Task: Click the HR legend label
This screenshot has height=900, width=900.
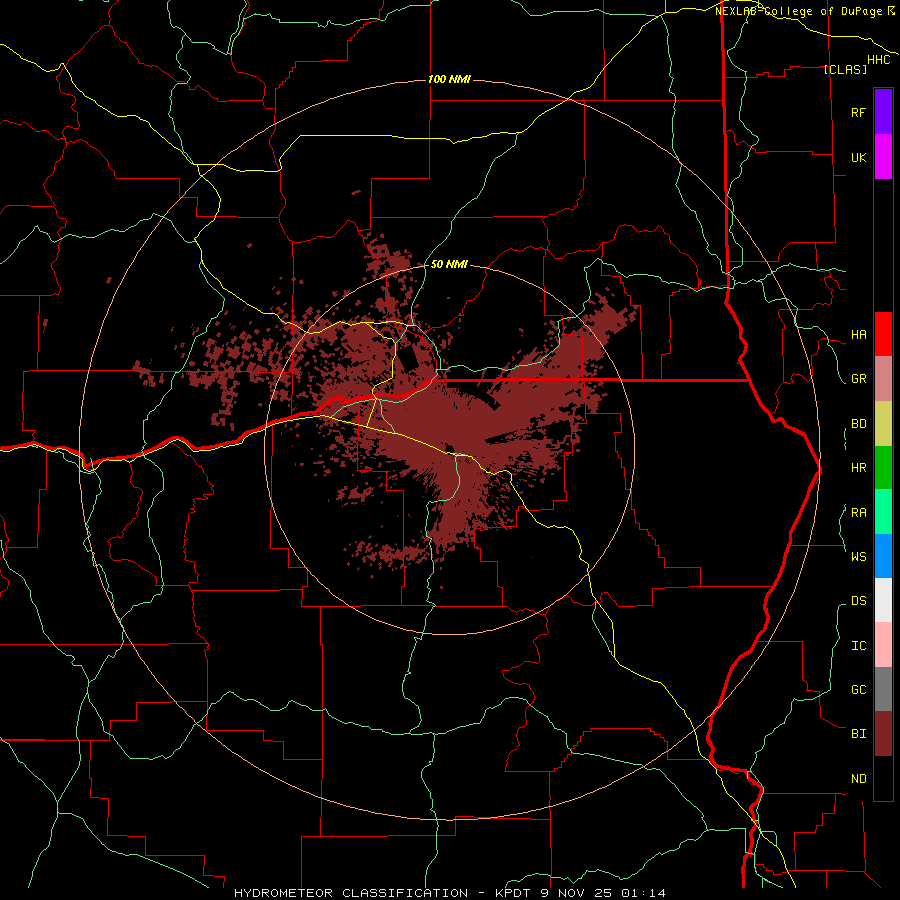Action: [x=858, y=468]
